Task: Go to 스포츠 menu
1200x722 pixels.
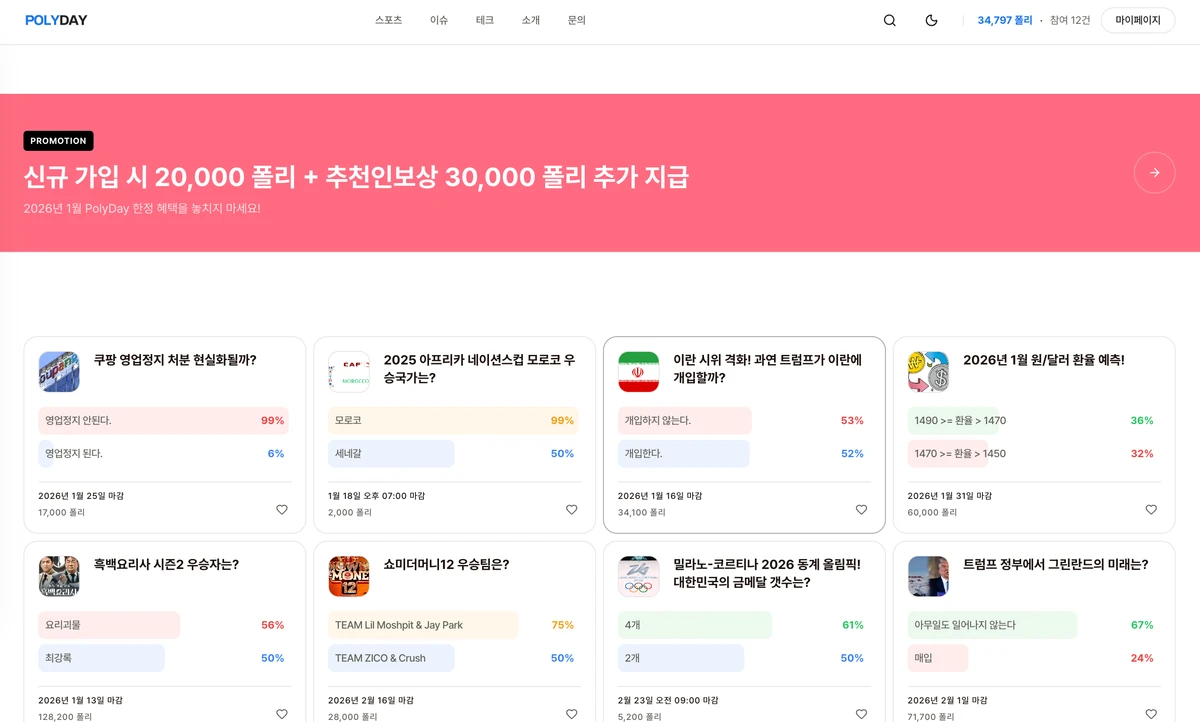Action: tap(389, 20)
